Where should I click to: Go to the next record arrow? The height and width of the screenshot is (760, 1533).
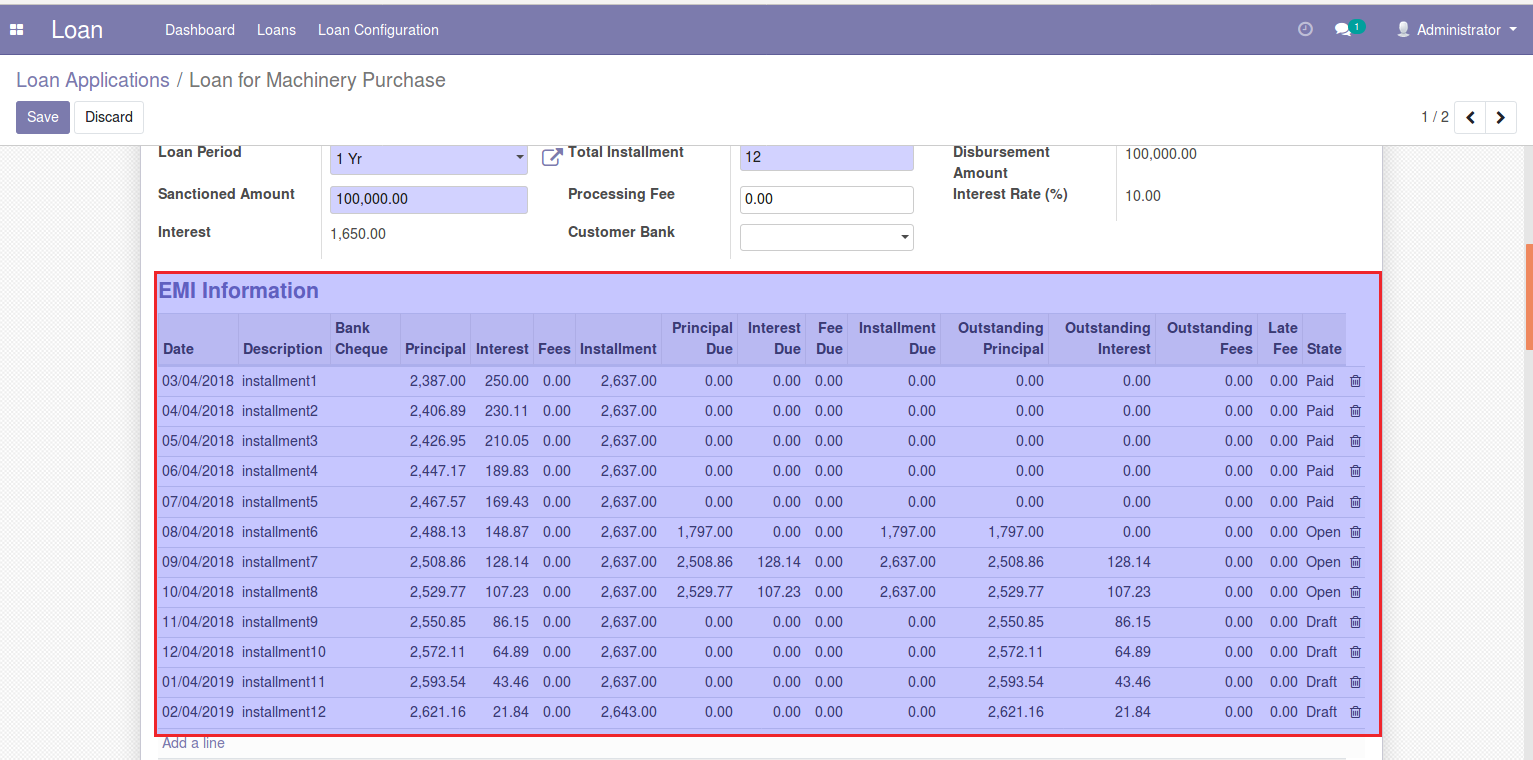click(x=1500, y=117)
